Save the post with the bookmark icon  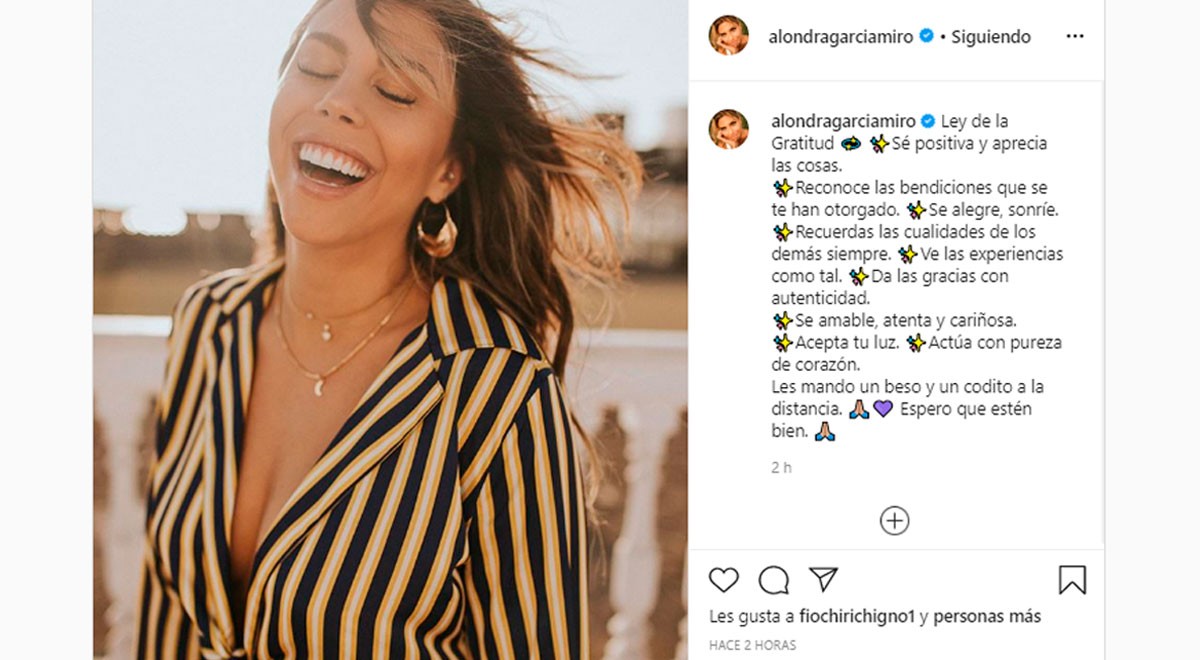tap(1072, 580)
